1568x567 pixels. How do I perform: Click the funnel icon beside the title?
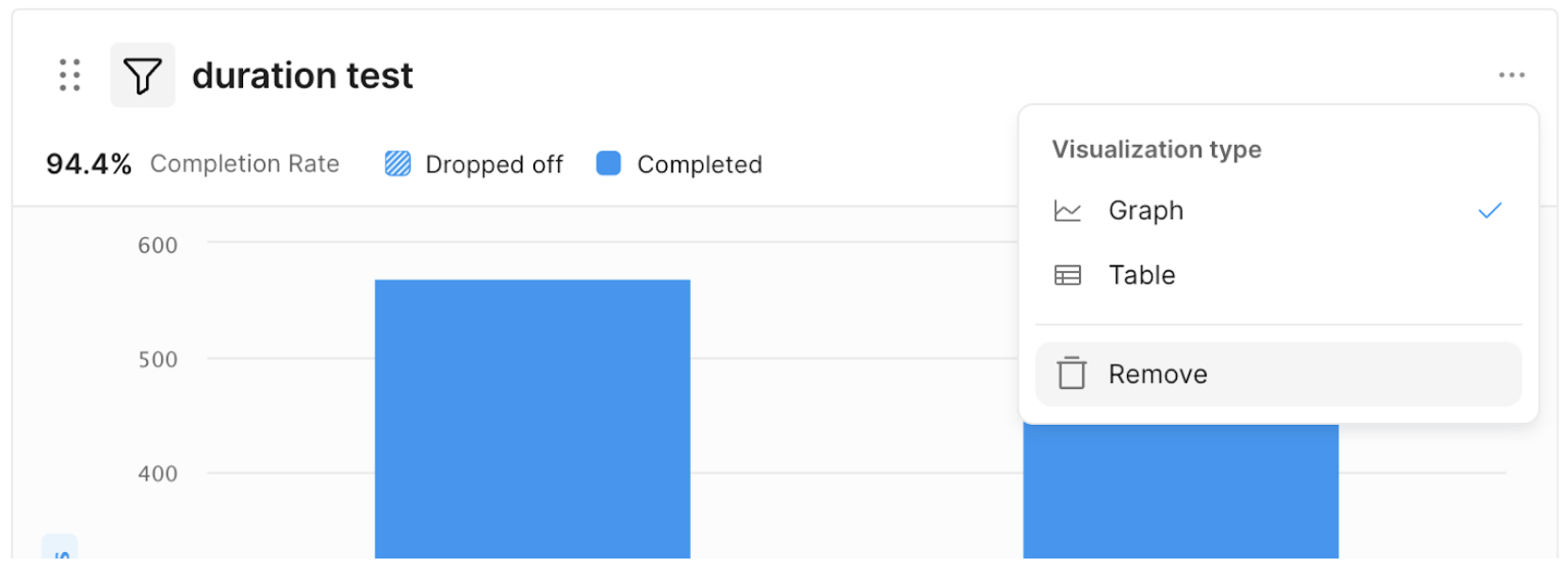click(x=142, y=75)
